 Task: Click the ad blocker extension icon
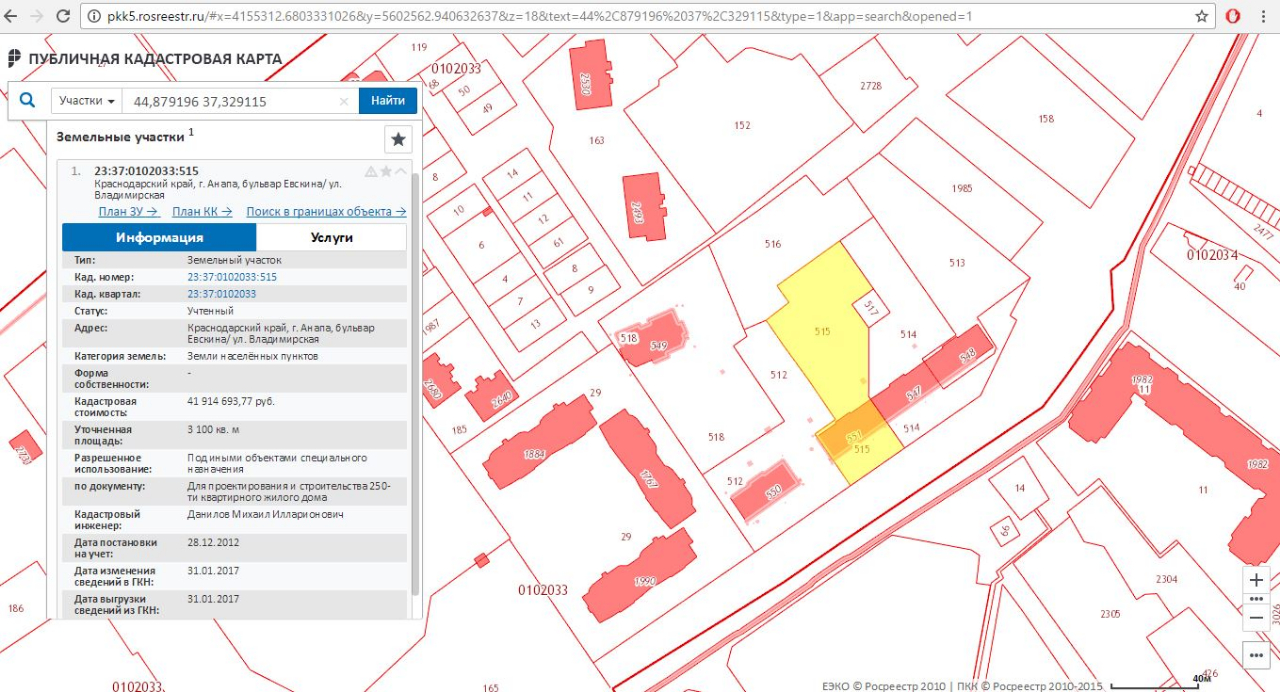pyautogui.click(x=1234, y=17)
